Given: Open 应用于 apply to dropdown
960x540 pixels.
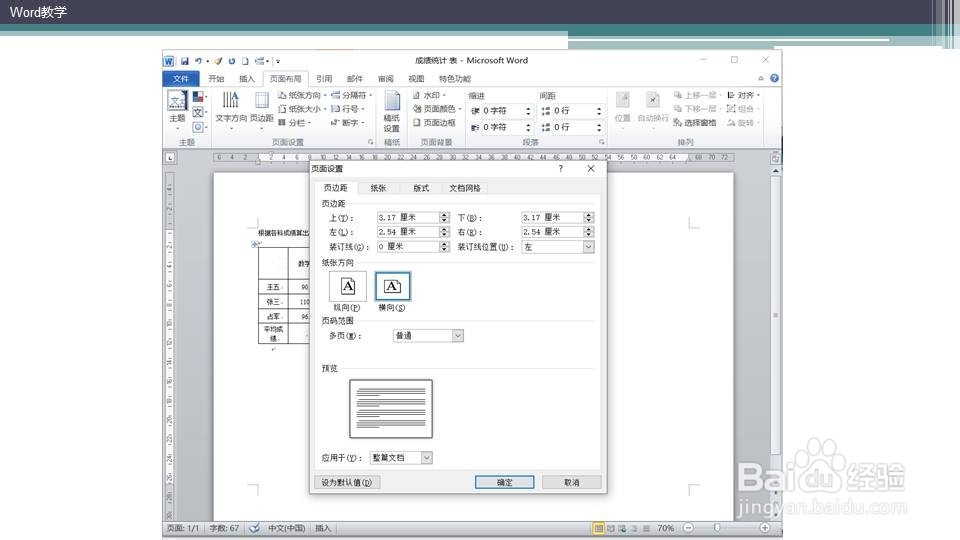Looking at the screenshot, I should click(x=401, y=457).
